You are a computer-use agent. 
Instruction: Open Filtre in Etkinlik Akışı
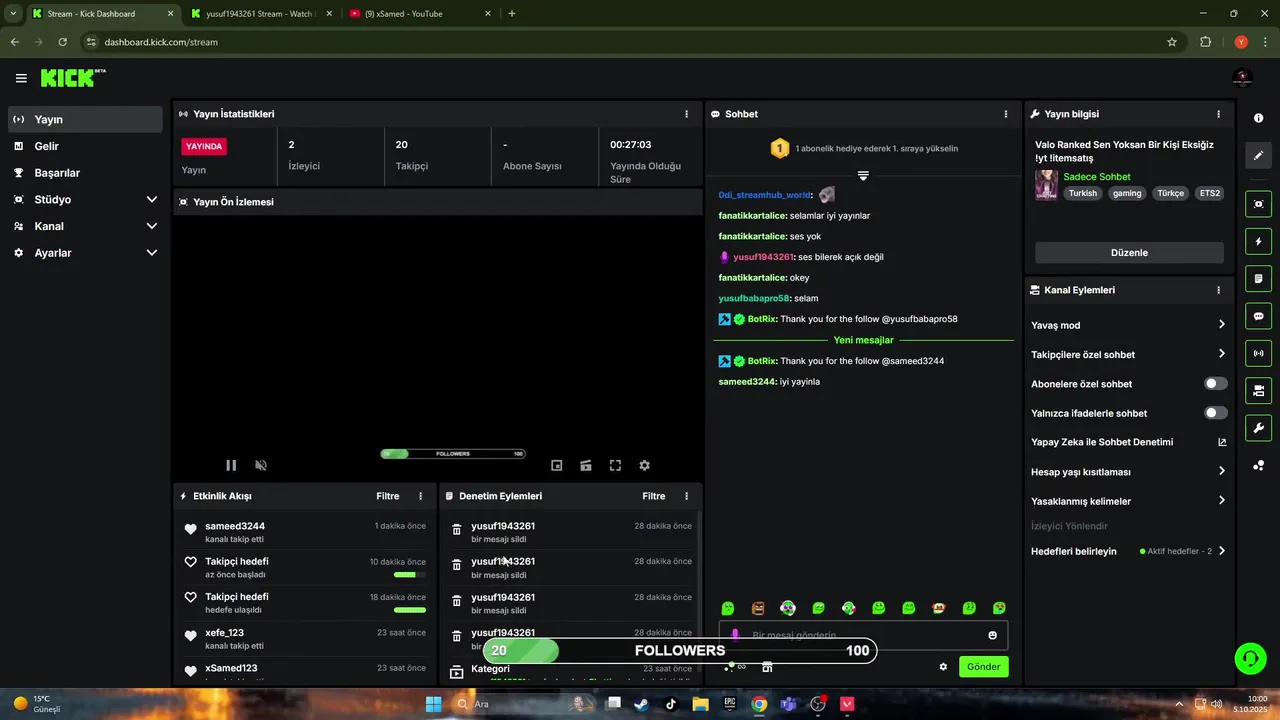387,496
